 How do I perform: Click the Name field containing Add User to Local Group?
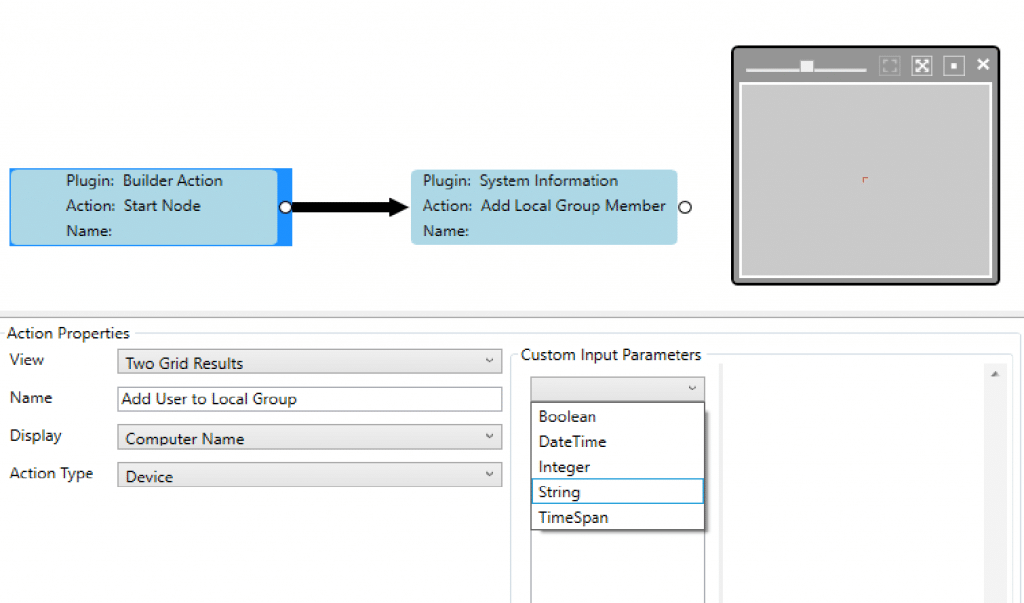pyautogui.click(x=309, y=398)
